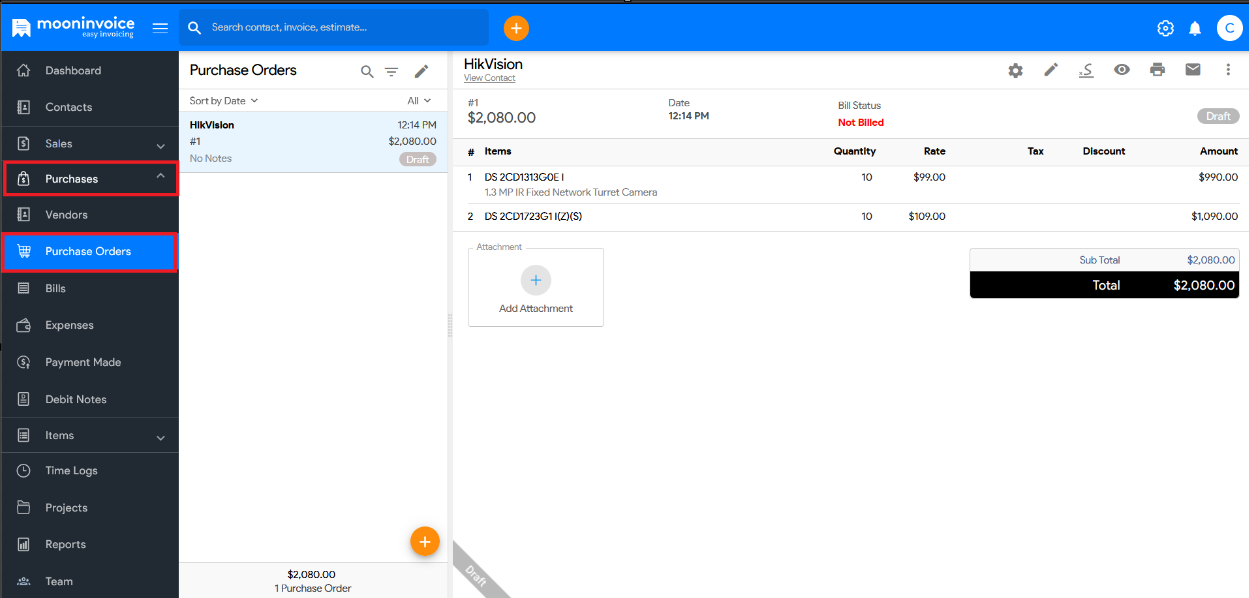Image resolution: width=1249 pixels, height=598 pixels.
Task: Expand the Items section chevron
Action: [161, 437]
